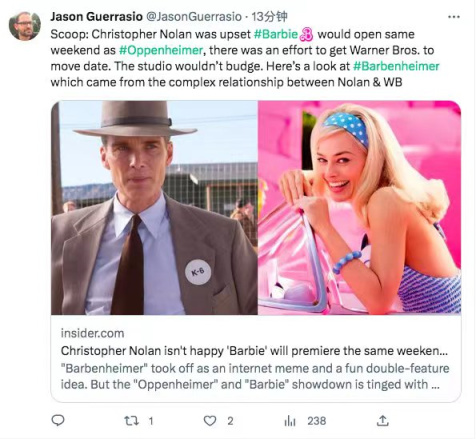Click the pink Barbie hashtag emoji icon
The width and height of the screenshot is (476, 439).
(x=307, y=34)
